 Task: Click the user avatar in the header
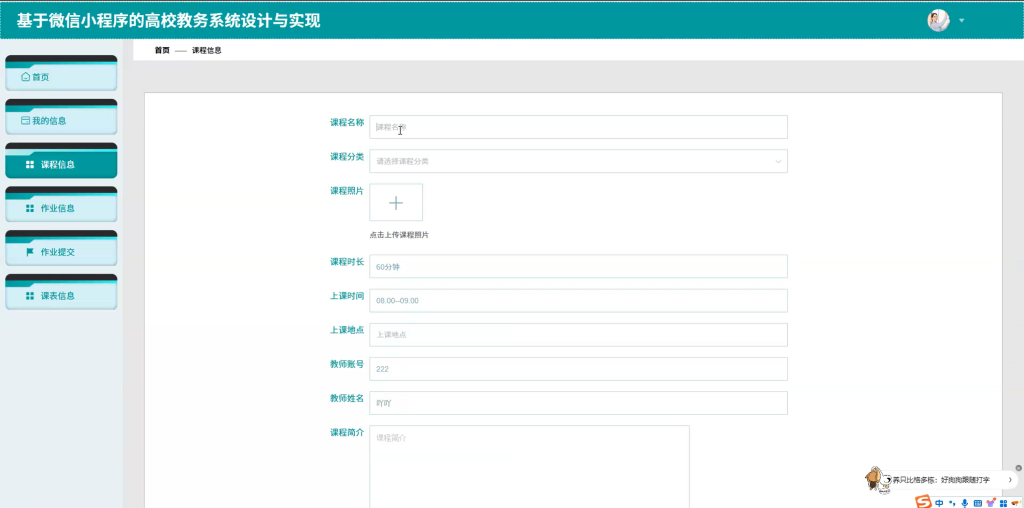pyautogui.click(x=938, y=20)
